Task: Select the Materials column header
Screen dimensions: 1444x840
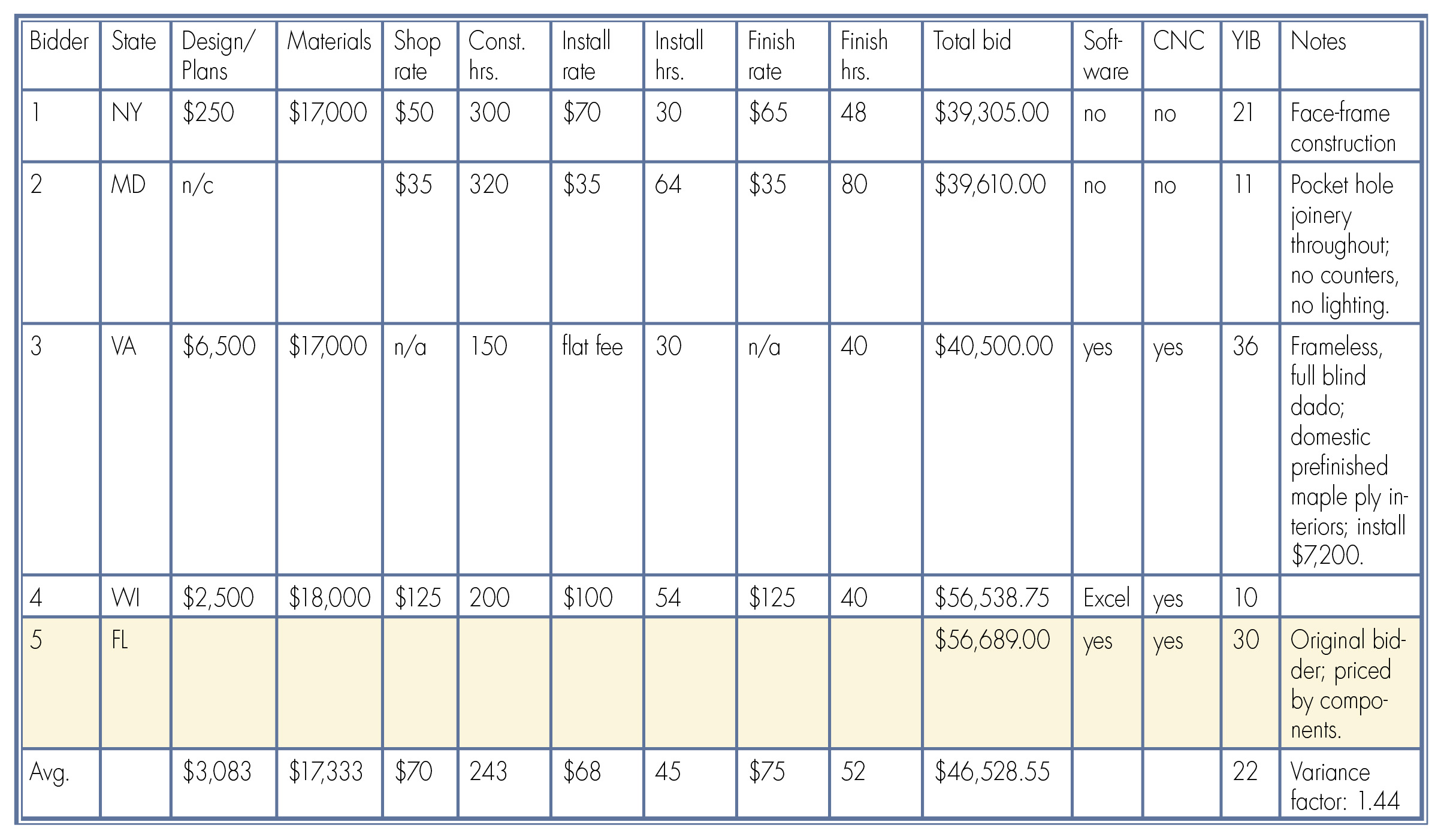Action: coord(329,56)
